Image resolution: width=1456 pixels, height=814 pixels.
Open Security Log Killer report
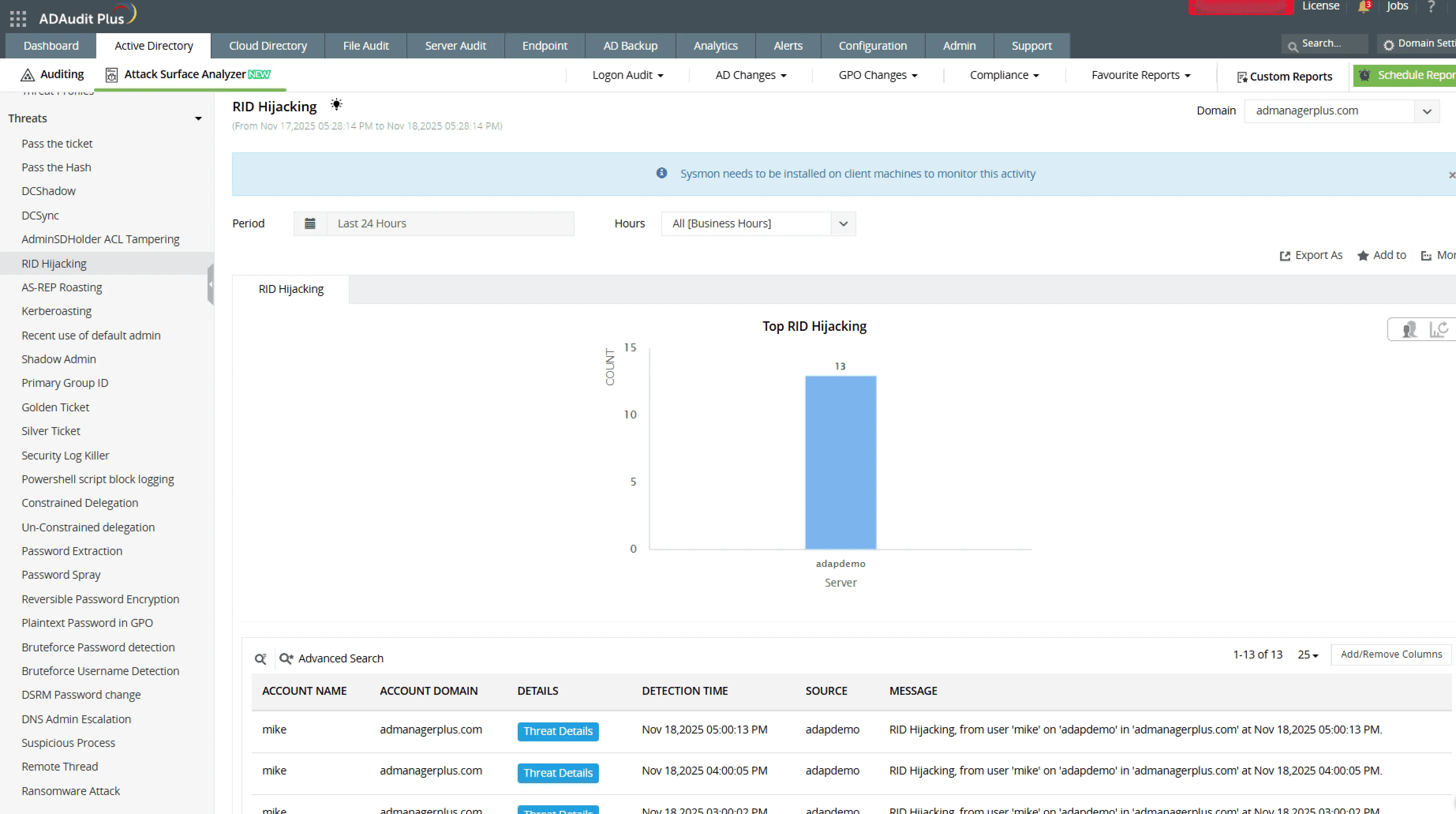tap(65, 456)
